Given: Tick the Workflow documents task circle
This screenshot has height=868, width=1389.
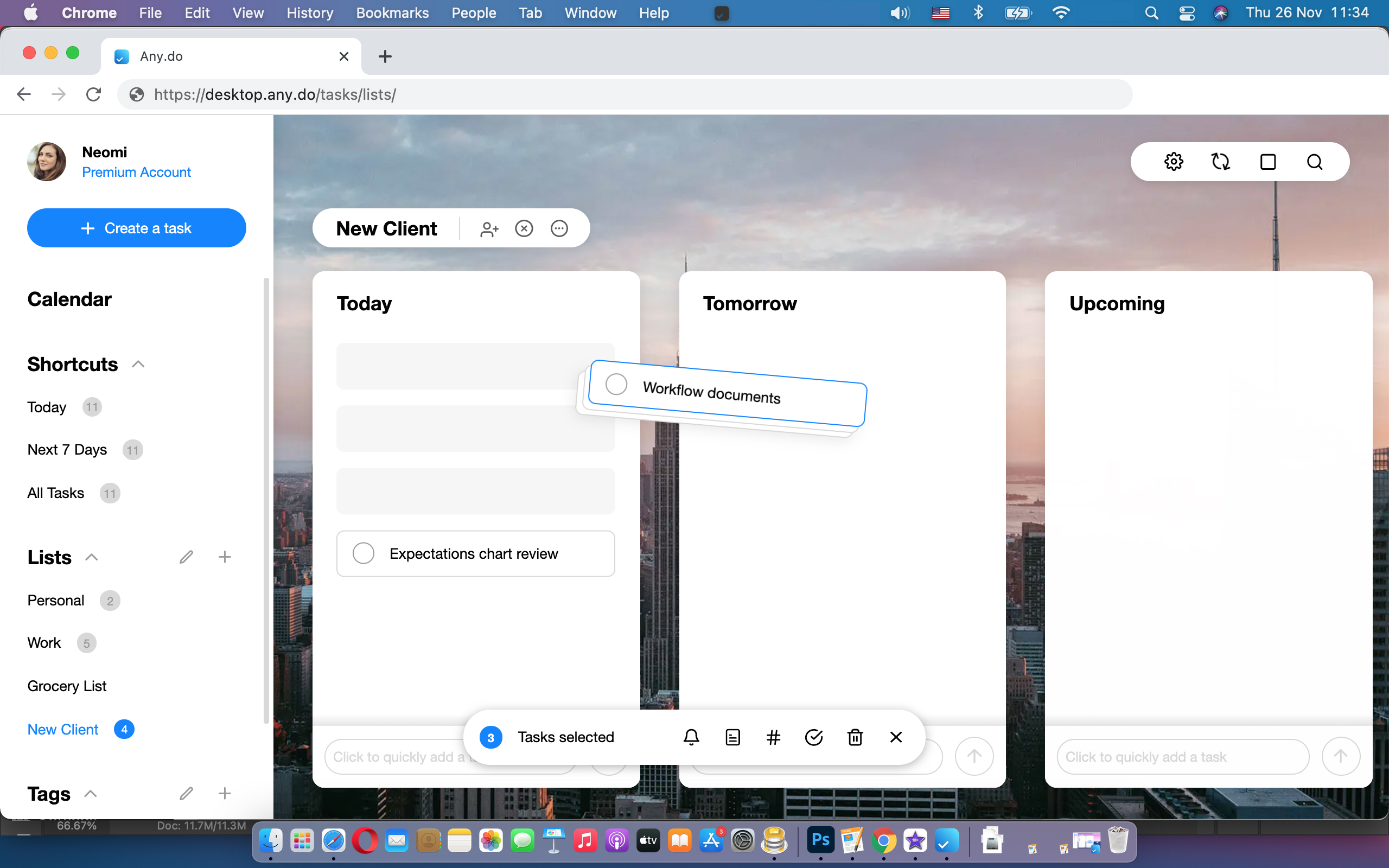Looking at the screenshot, I should tap(616, 384).
